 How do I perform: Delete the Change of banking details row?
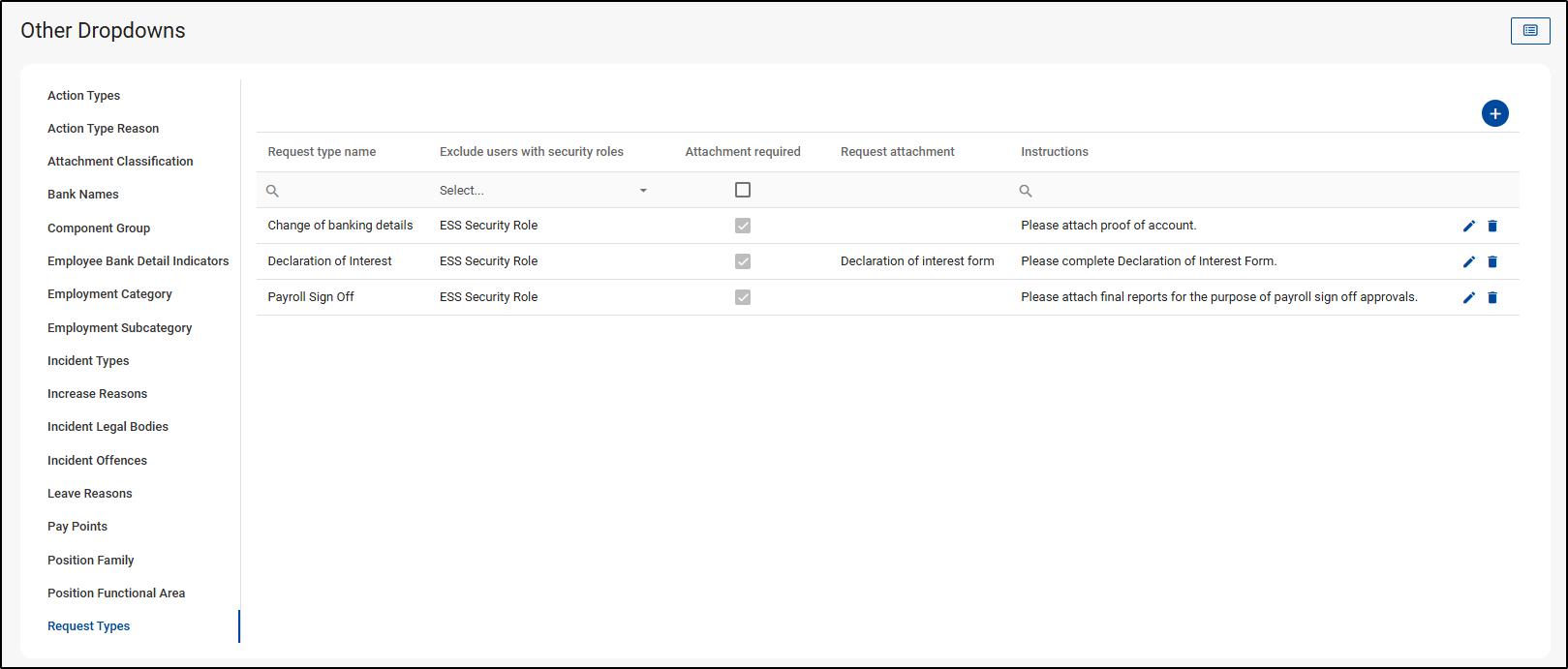[x=1492, y=226]
